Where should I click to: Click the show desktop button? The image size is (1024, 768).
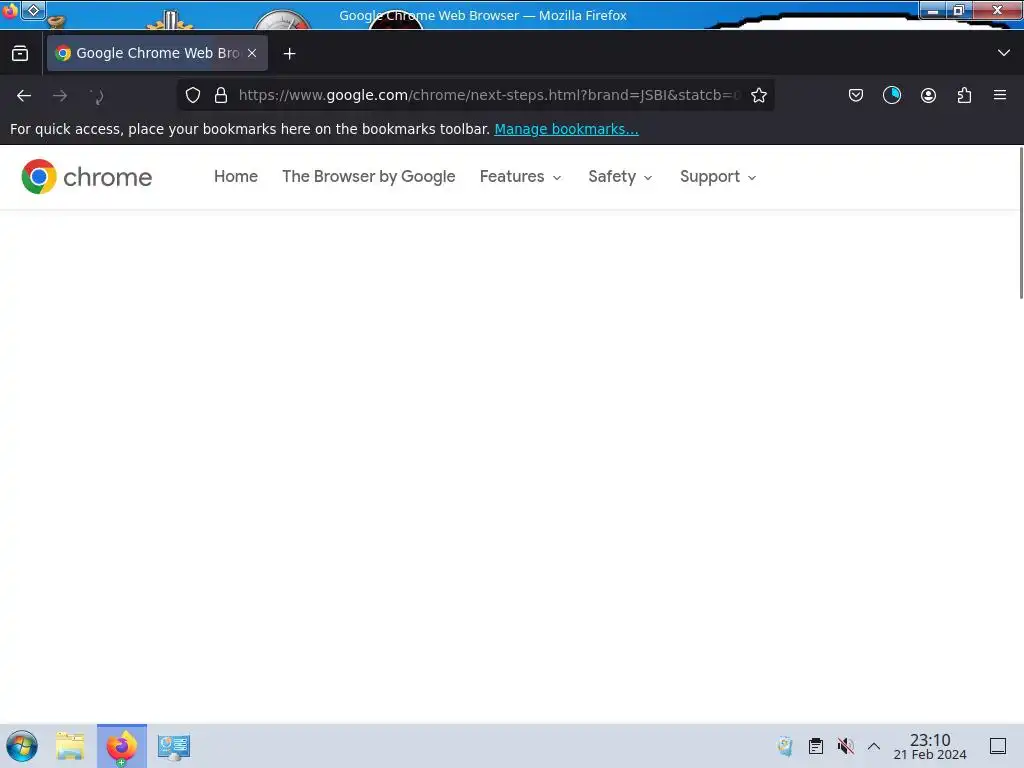click(x=998, y=746)
